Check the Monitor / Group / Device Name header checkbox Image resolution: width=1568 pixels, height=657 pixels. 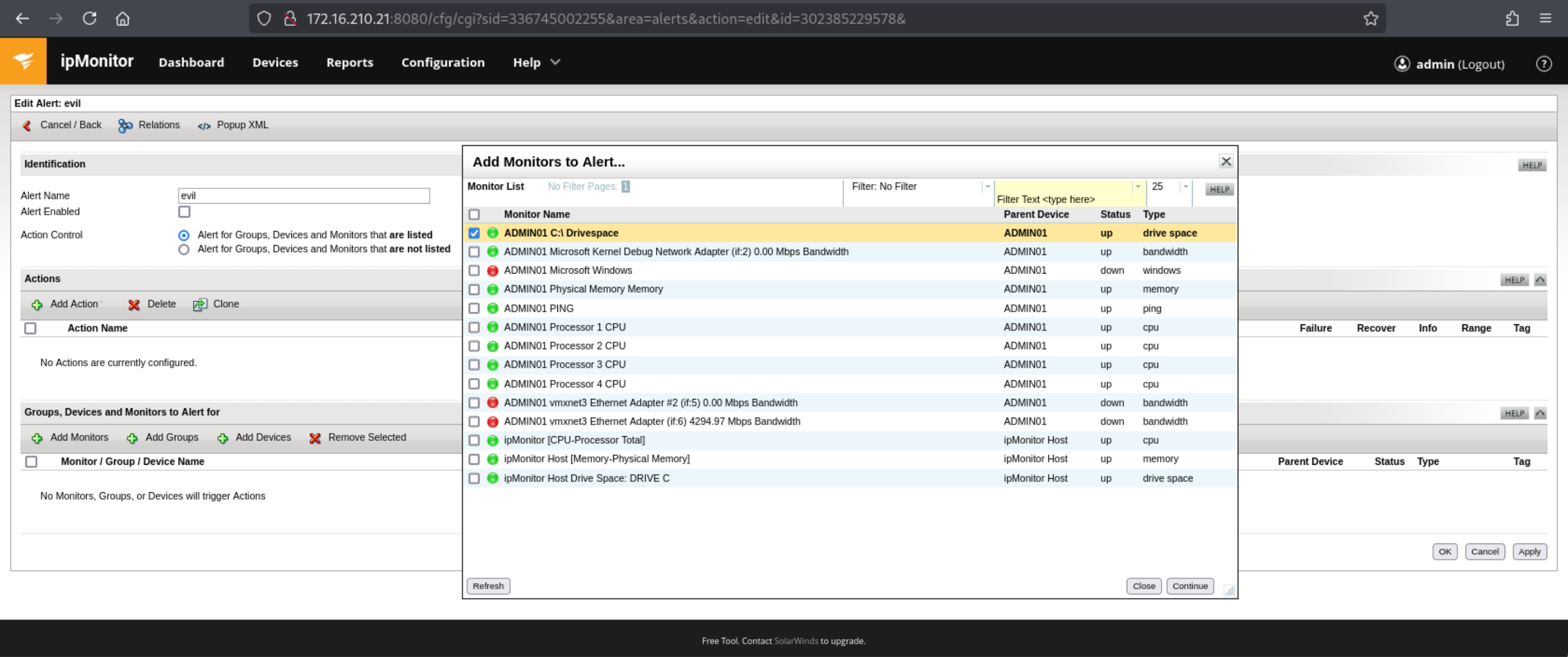tap(31, 462)
